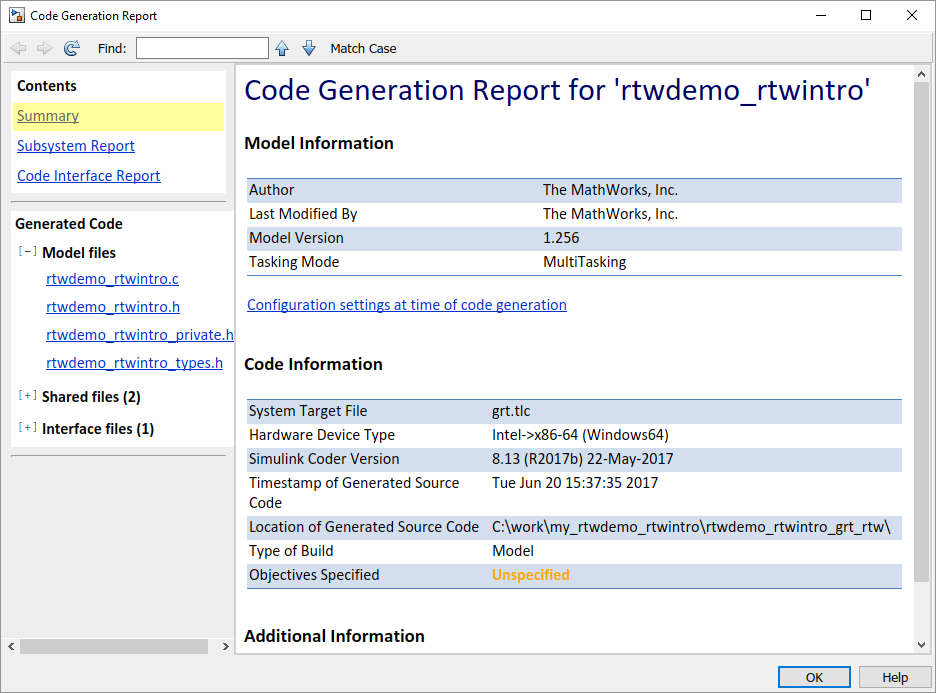The width and height of the screenshot is (936, 693).
Task: Click the Forward navigation arrow icon
Action: [44, 48]
